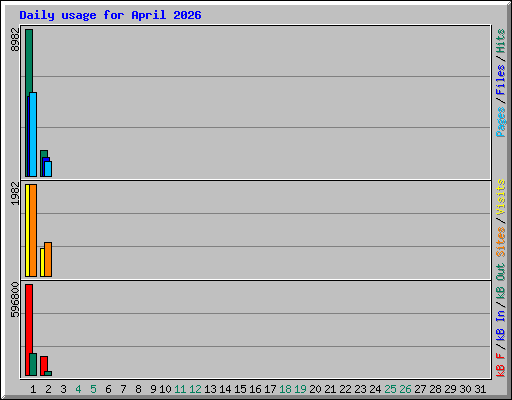Click day 13 on the x-axis
The image size is (512, 400).
(x=210, y=389)
